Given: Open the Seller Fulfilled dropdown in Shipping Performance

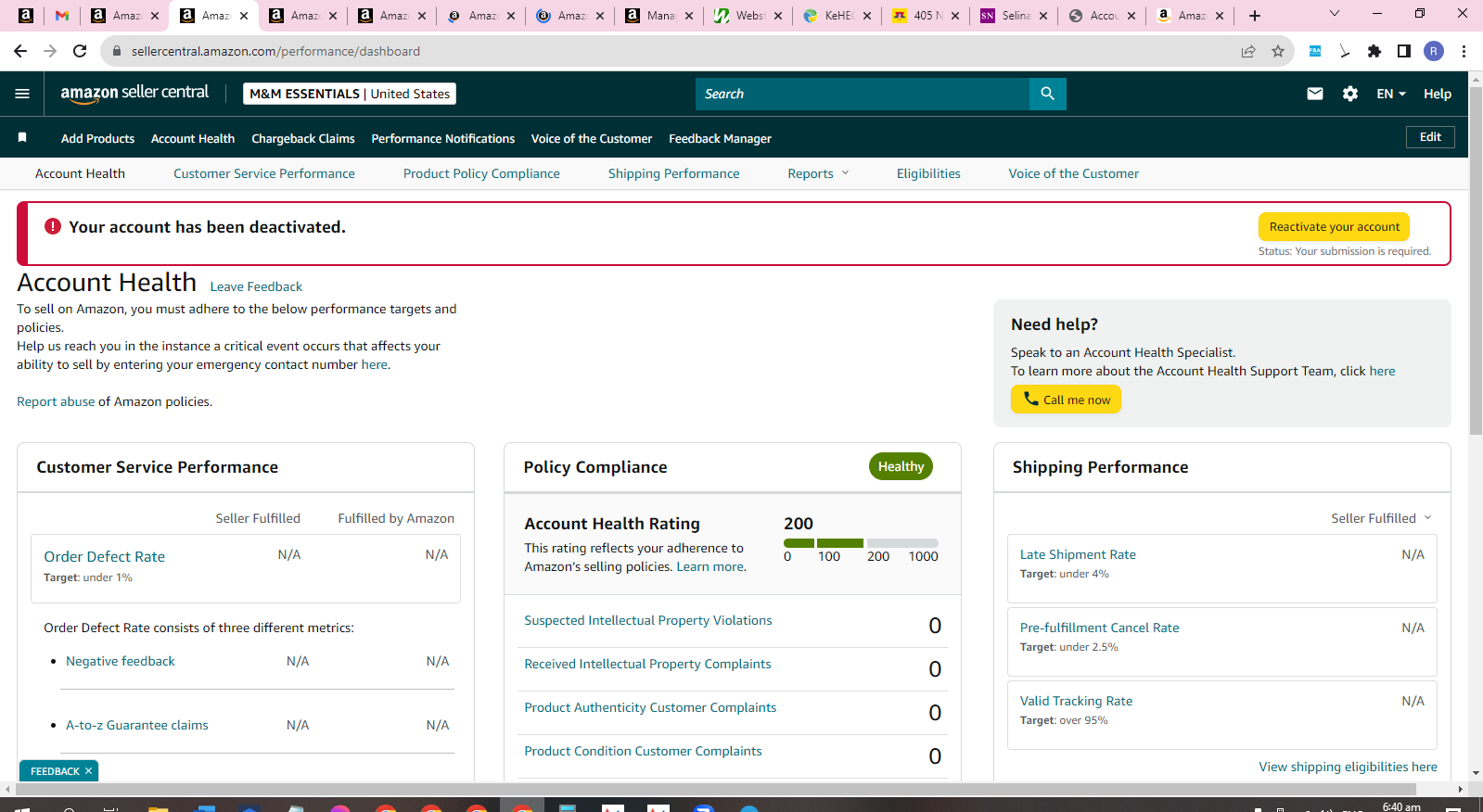Looking at the screenshot, I should (x=1381, y=518).
